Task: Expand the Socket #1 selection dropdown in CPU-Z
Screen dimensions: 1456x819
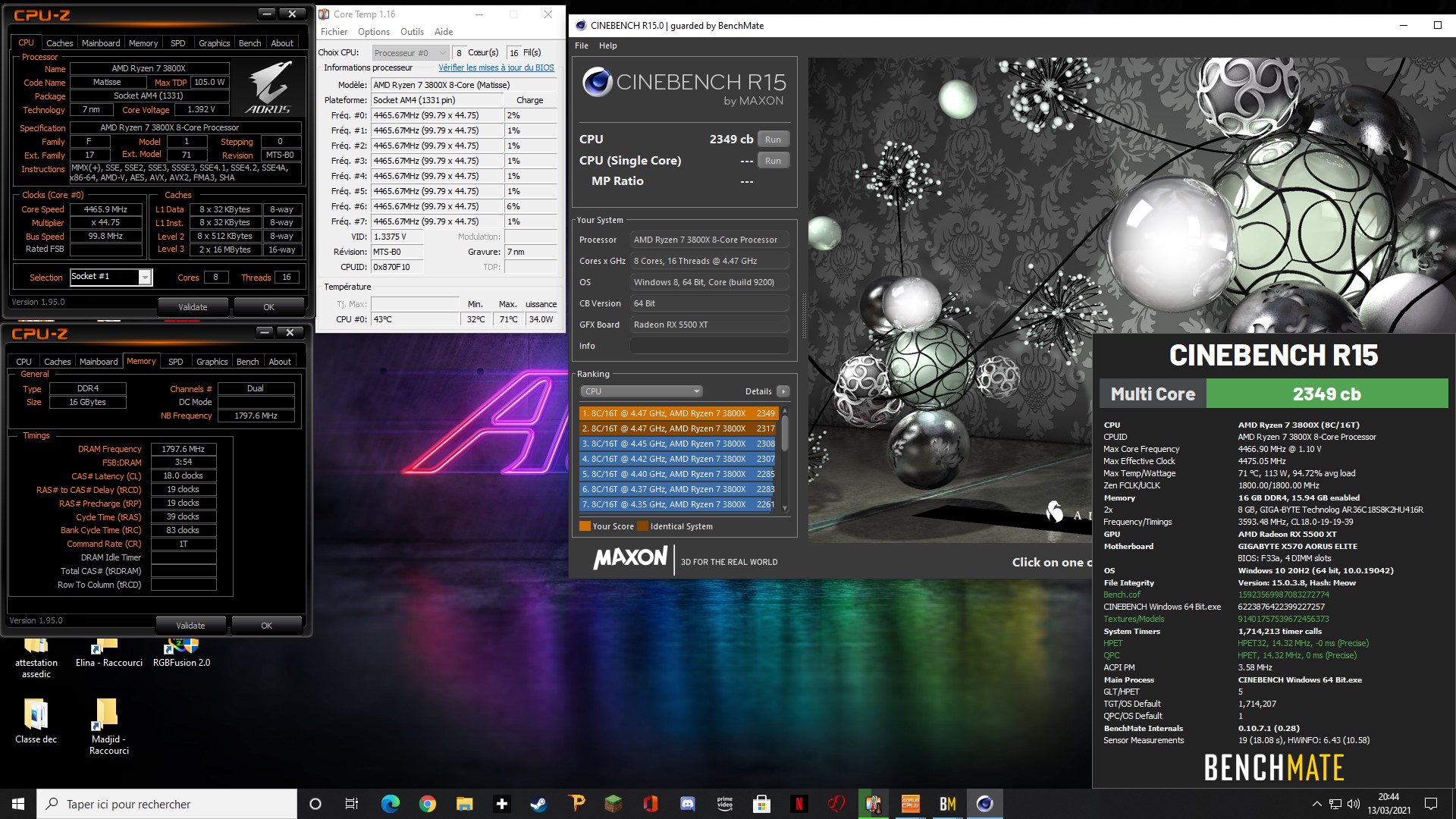Action: pyautogui.click(x=144, y=278)
